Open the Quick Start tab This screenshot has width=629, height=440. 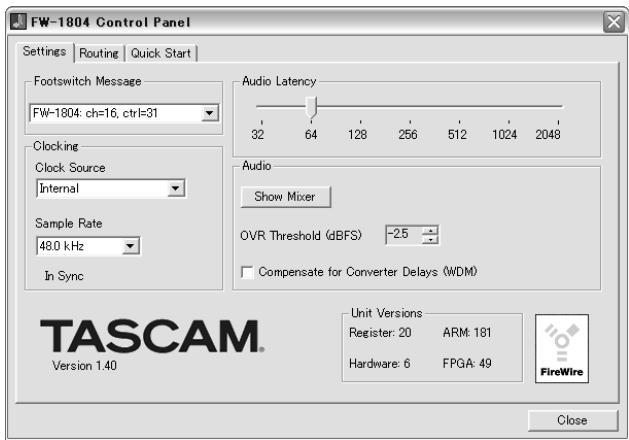tap(161, 53)
